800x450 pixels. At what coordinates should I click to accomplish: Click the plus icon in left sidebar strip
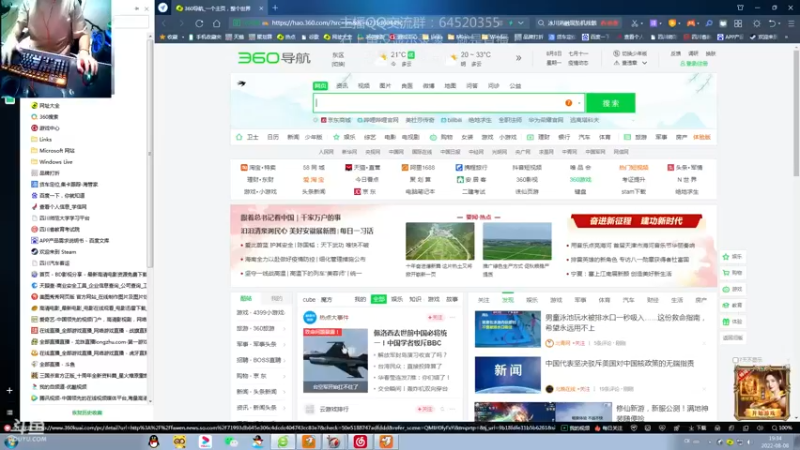click(x=9, y=390)
